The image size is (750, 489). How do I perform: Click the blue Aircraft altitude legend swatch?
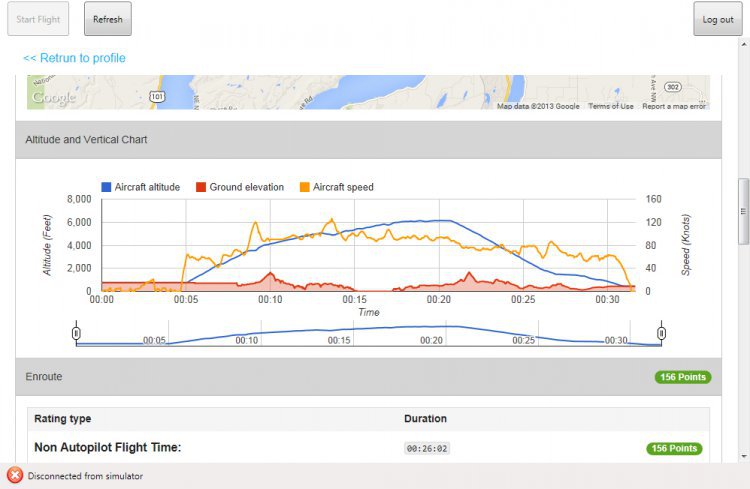coord(106,187)
